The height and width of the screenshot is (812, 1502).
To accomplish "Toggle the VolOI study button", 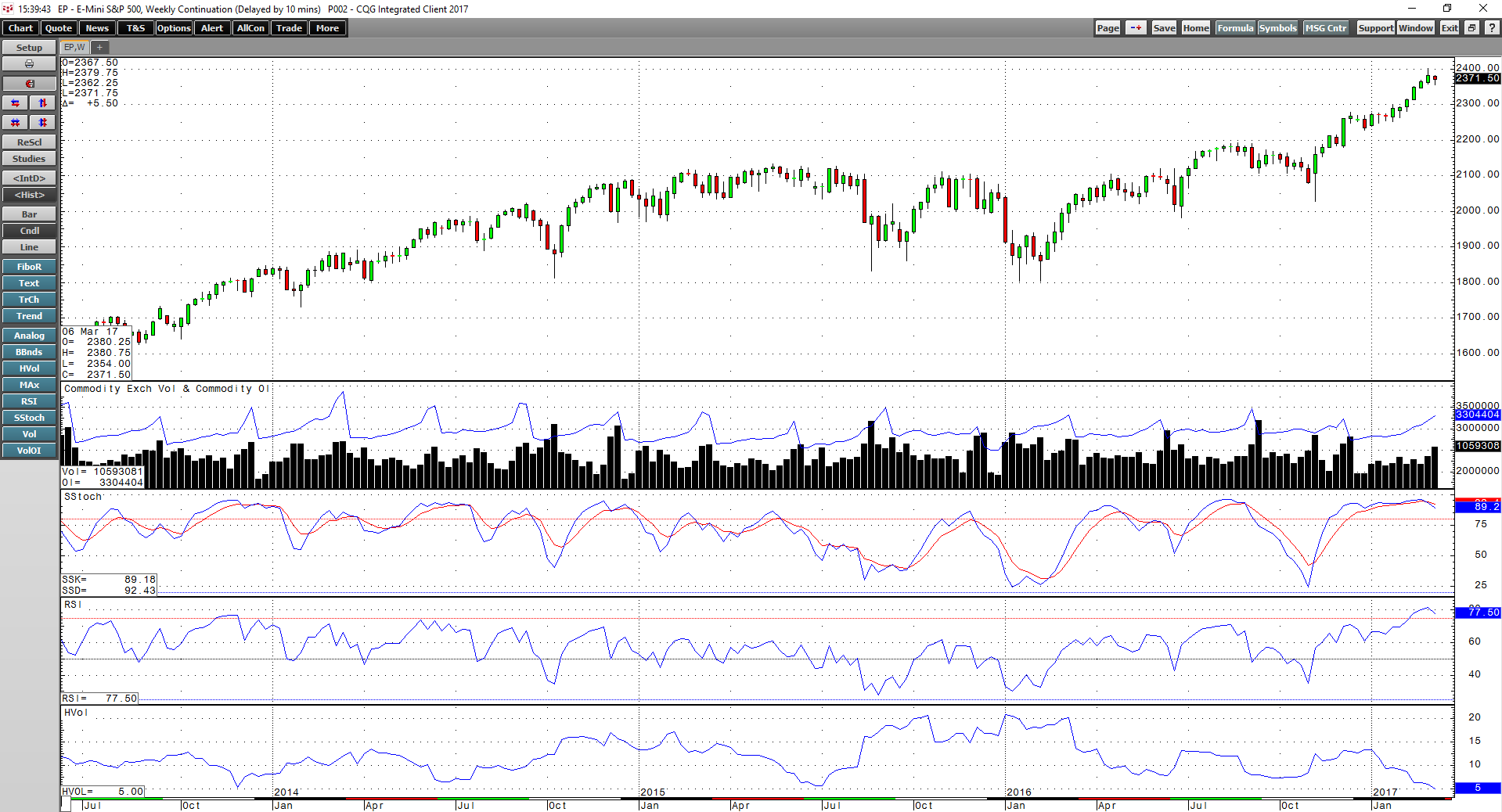I will pyautogui.click(x=29, y=451).
